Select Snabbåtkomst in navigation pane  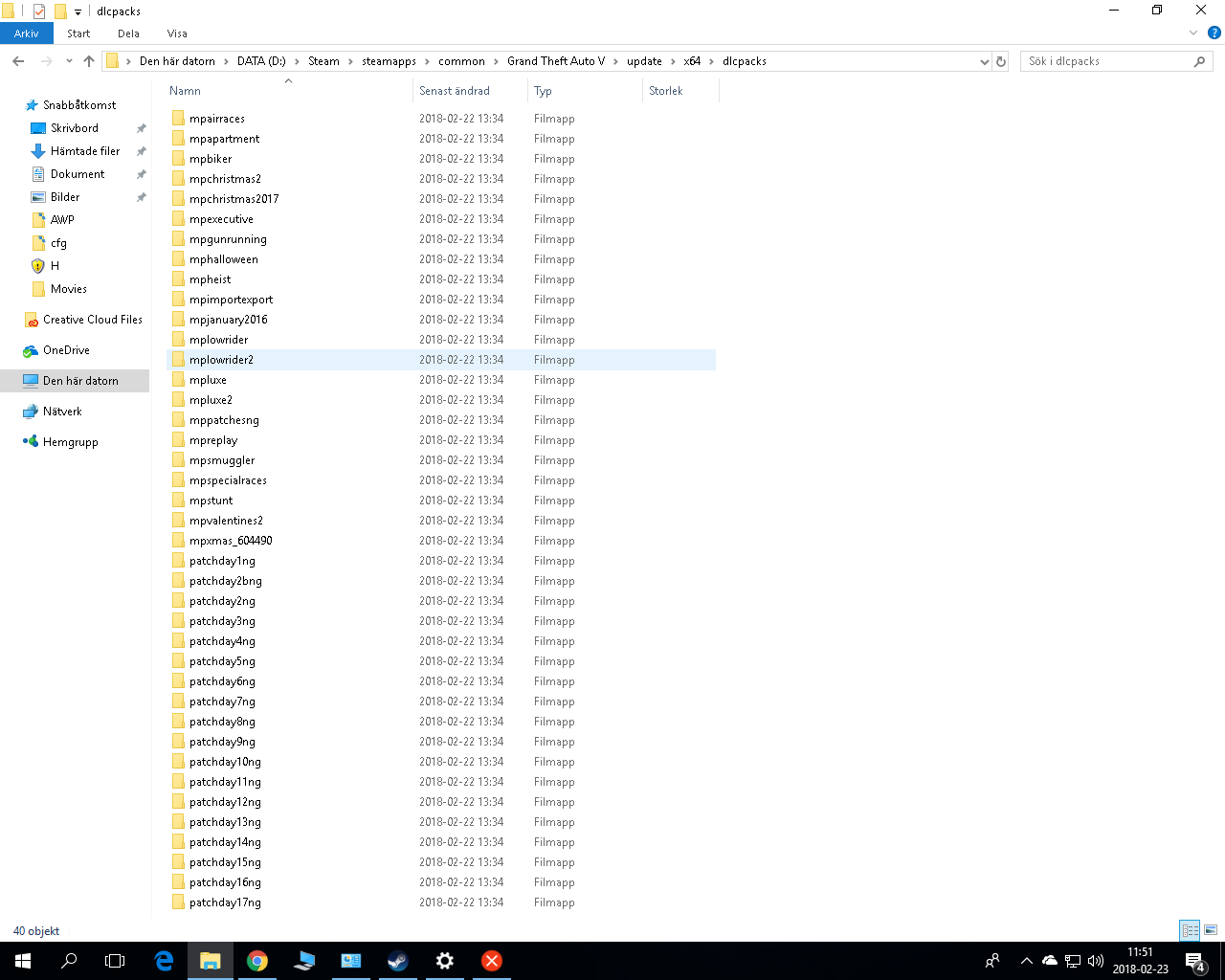pos(79,105)
